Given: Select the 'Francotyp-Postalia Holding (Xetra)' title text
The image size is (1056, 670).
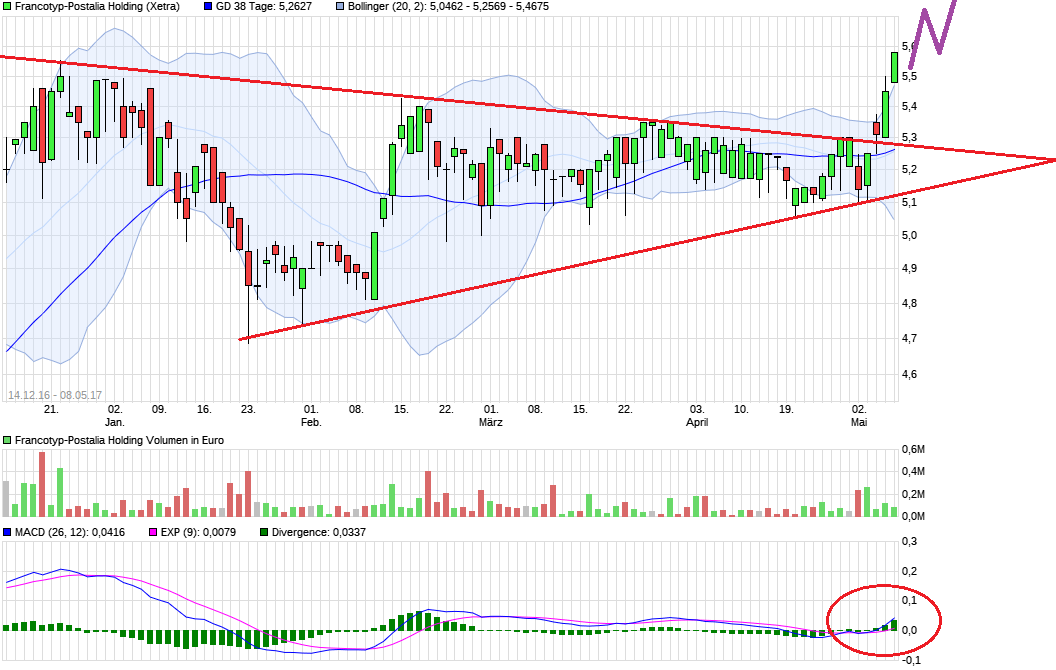Looking at the screenshot, I should [98, 6].
